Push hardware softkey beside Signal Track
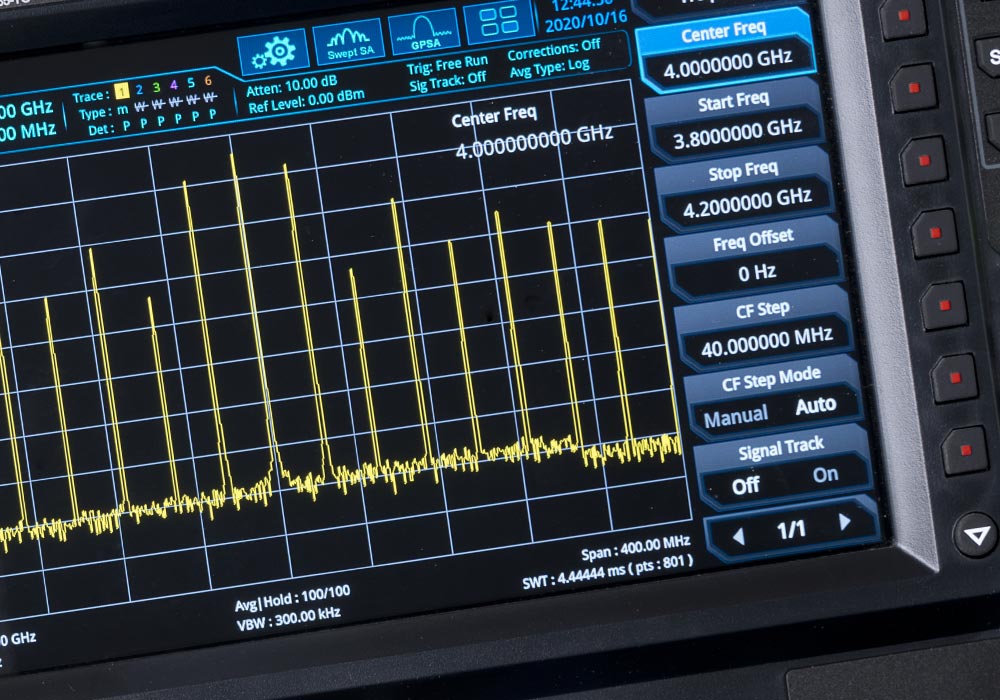Viewport: 1000px width, 700px height. tap(965, 451)
